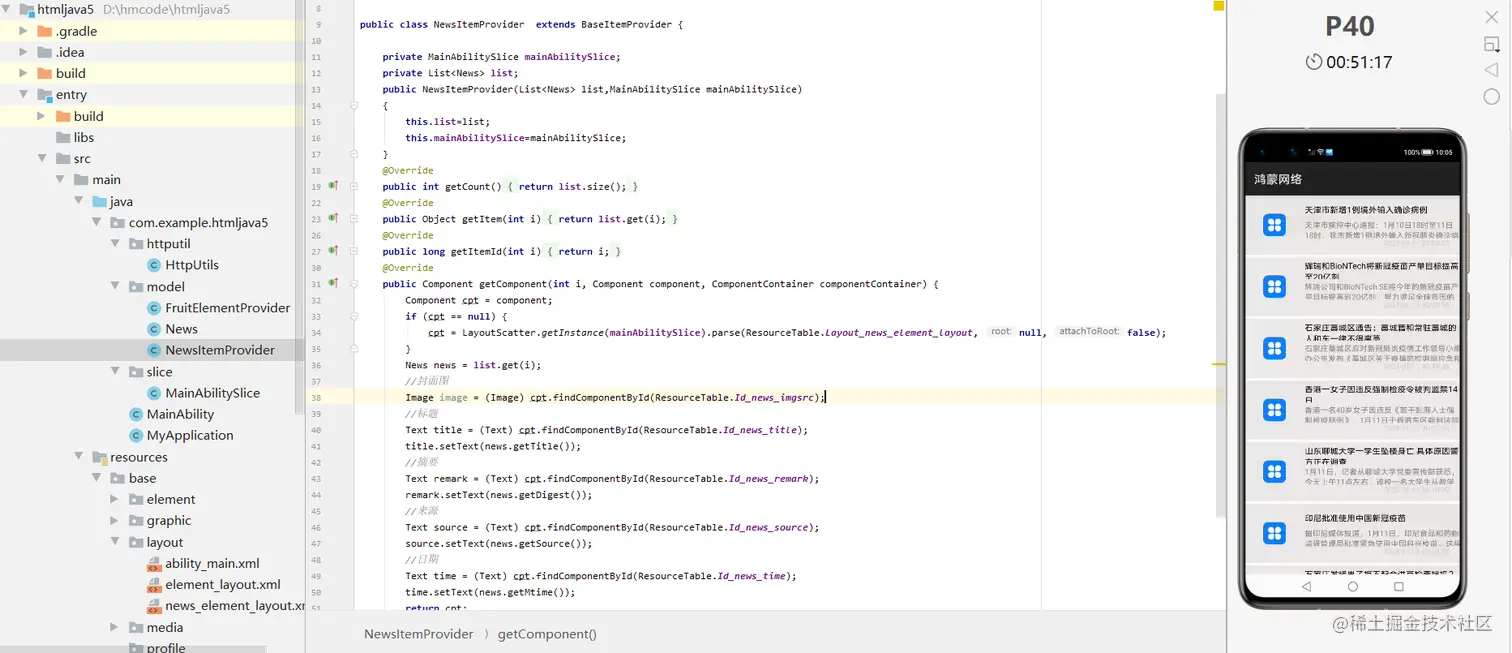Tap the back button on phone navigation bar

point(1306,587)
